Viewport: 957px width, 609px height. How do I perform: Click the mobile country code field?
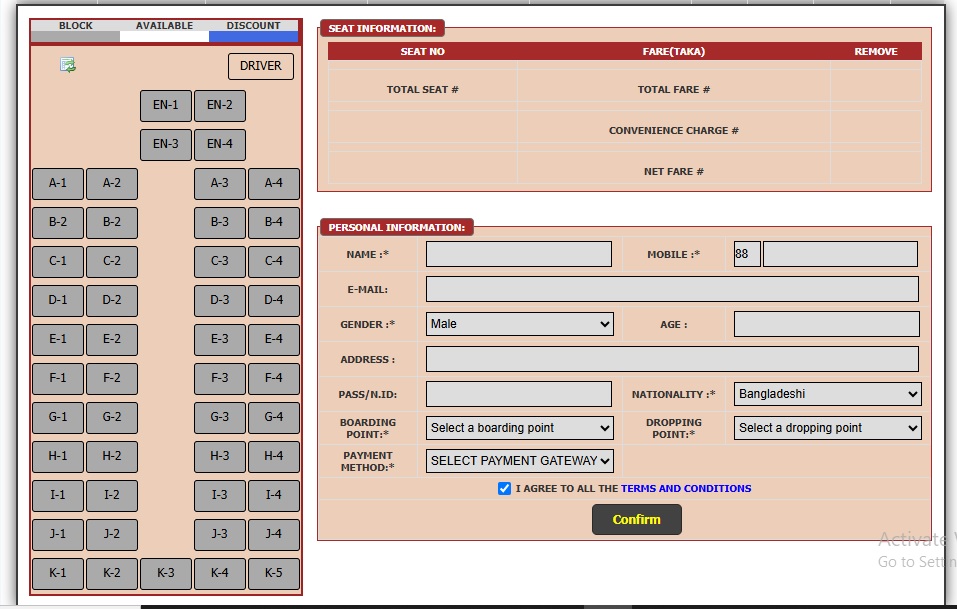coord(747,254)
